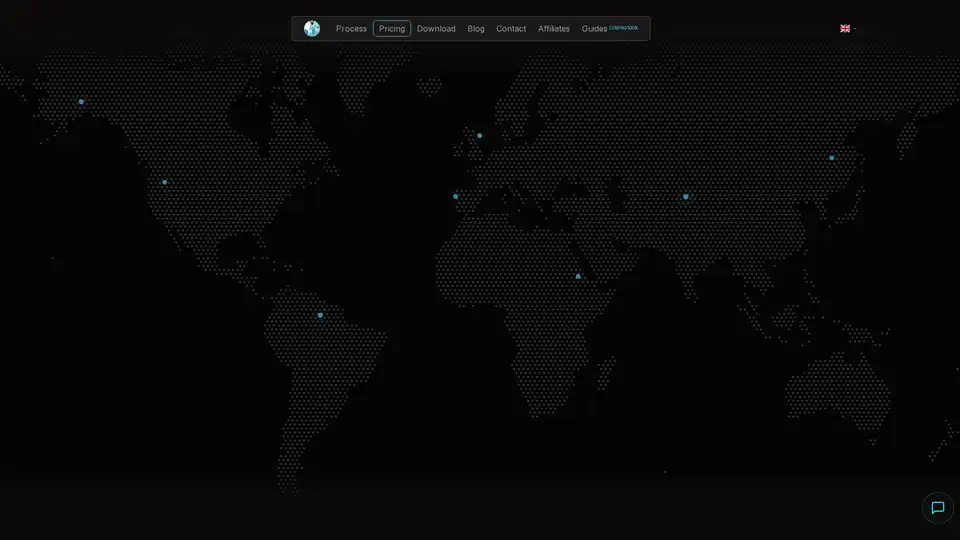This screenshot has width=960, height=540.
Task: Navigate to the Blog
Action: pos(476,29)
